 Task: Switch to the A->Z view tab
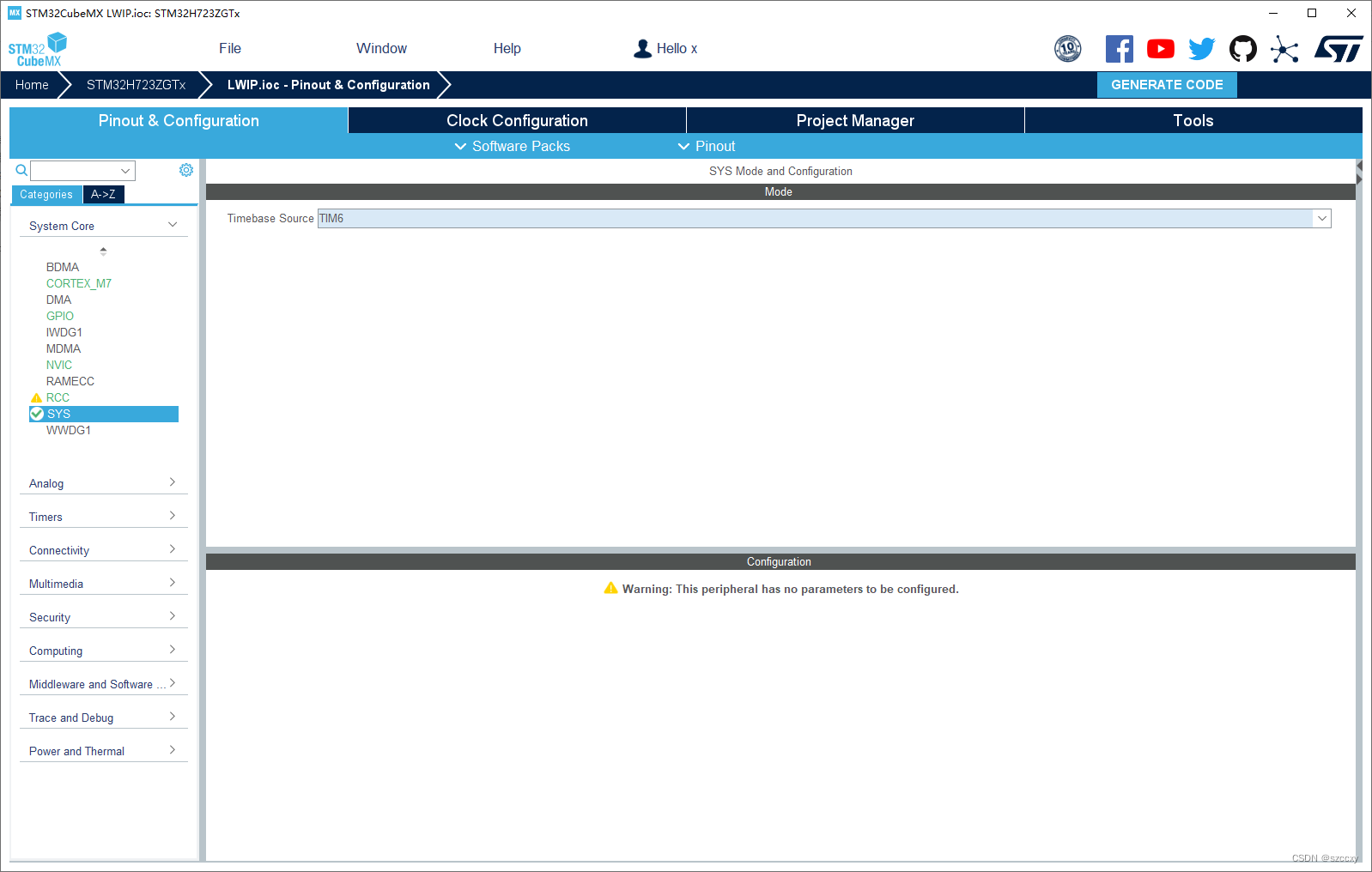104,195
